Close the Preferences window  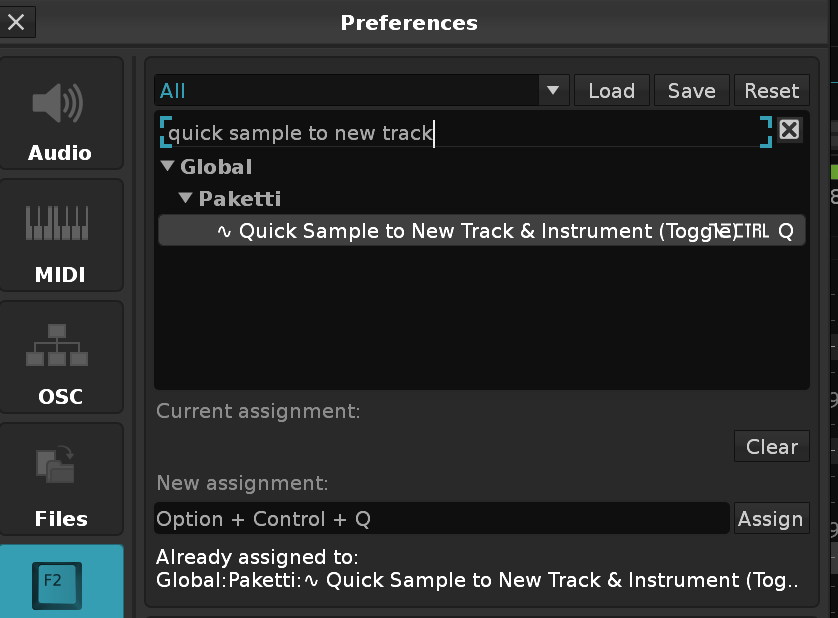click(x=17, y=21)
